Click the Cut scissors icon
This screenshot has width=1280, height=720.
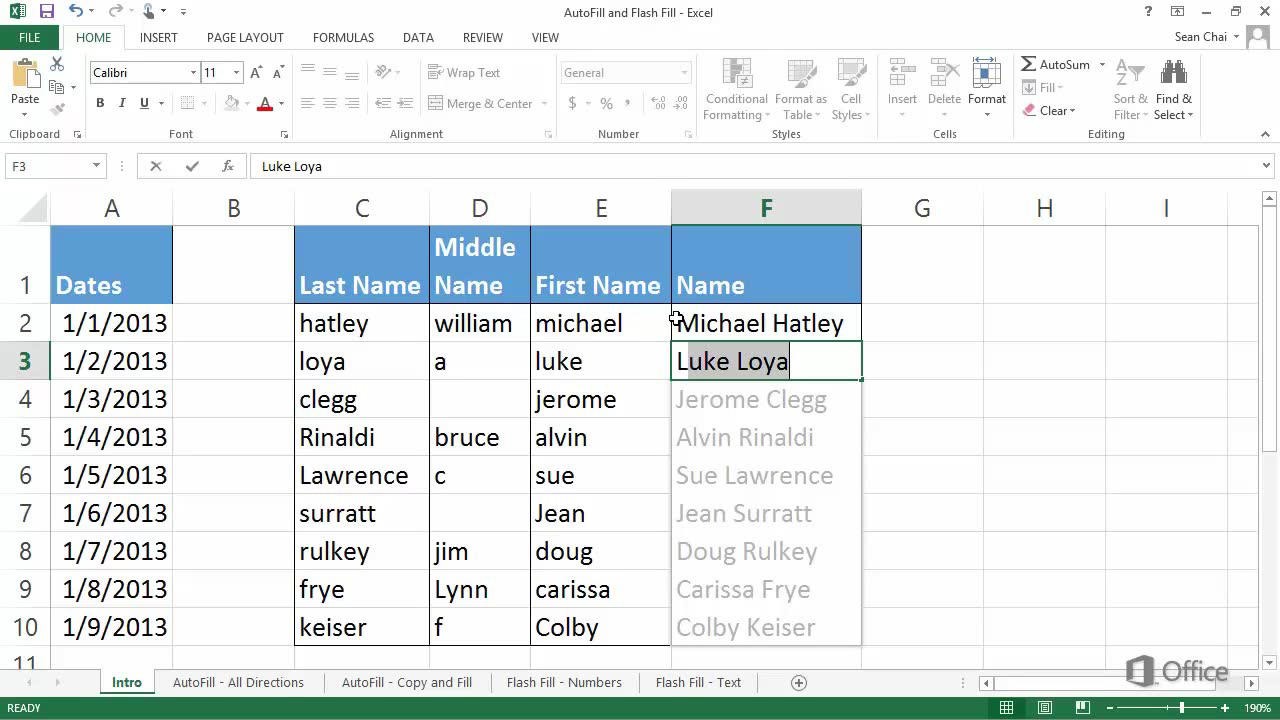click(57, 64)
